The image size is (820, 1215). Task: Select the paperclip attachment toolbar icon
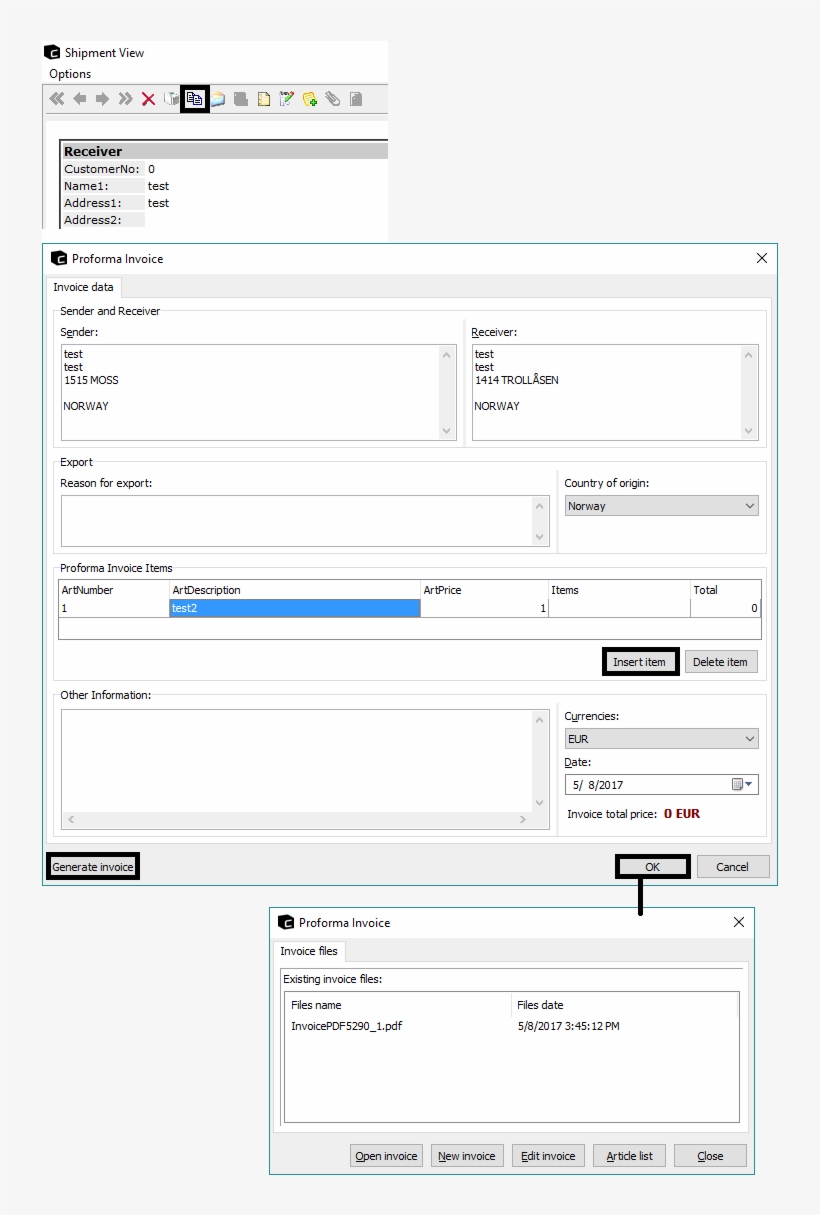pos(333,99)
